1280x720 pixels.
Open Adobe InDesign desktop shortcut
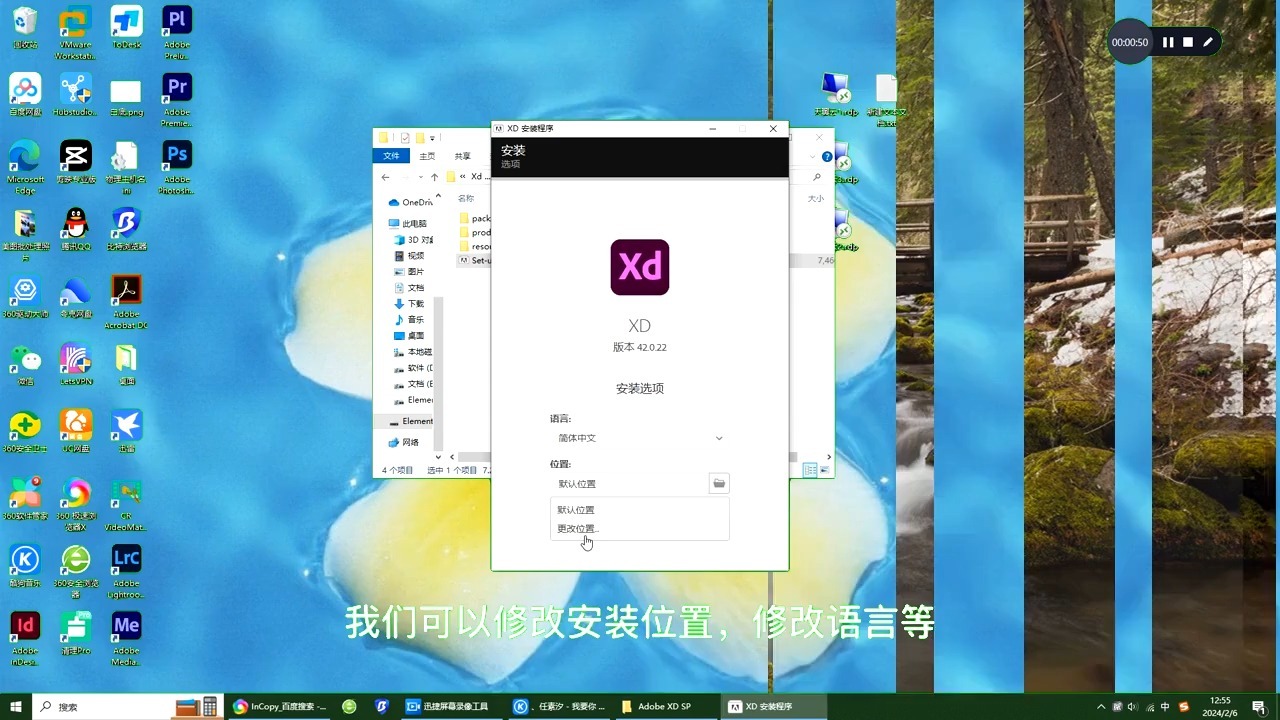pos(25,638)
